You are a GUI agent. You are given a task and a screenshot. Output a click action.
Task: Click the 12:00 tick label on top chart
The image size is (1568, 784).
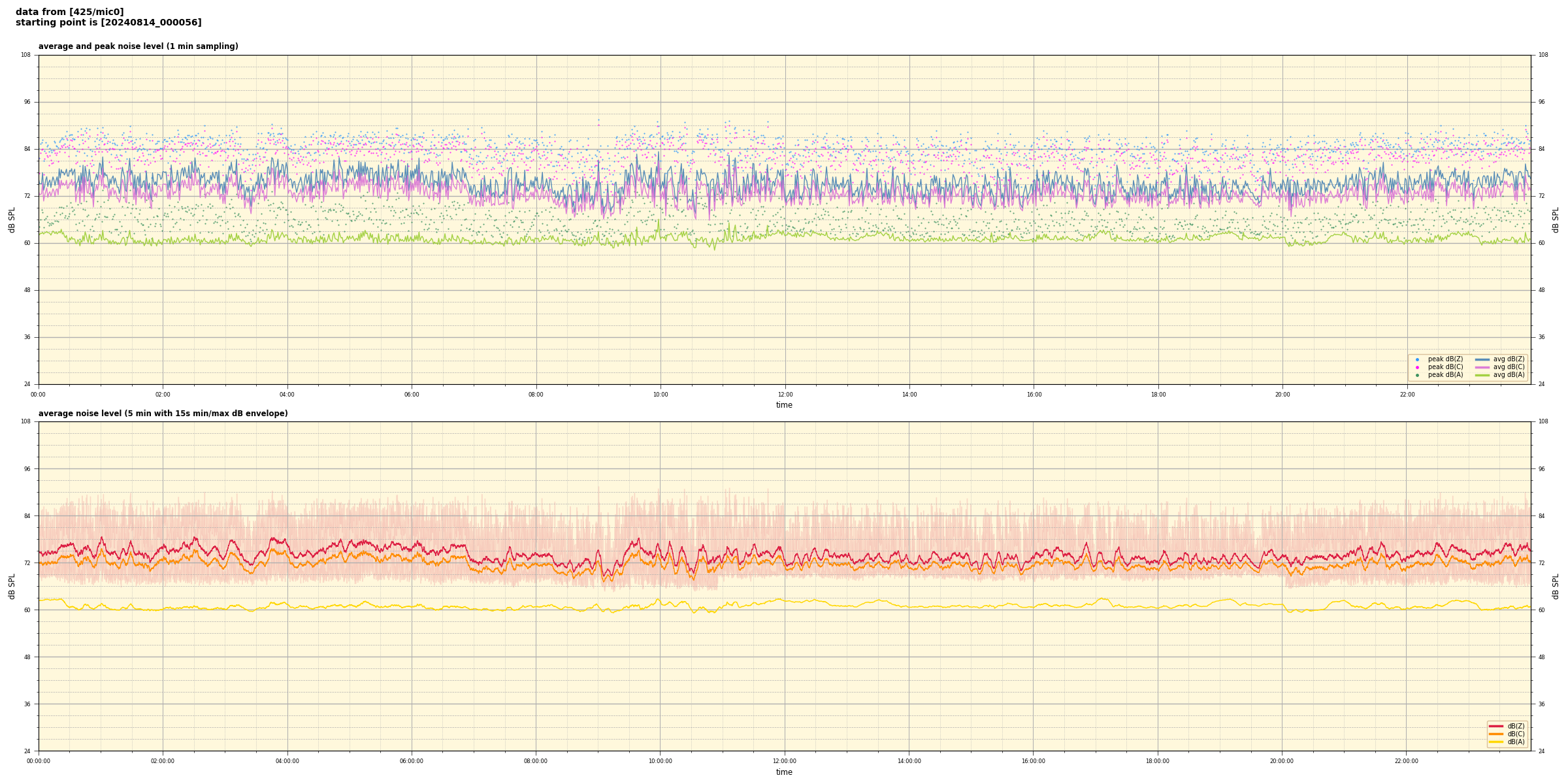(785, 395)
